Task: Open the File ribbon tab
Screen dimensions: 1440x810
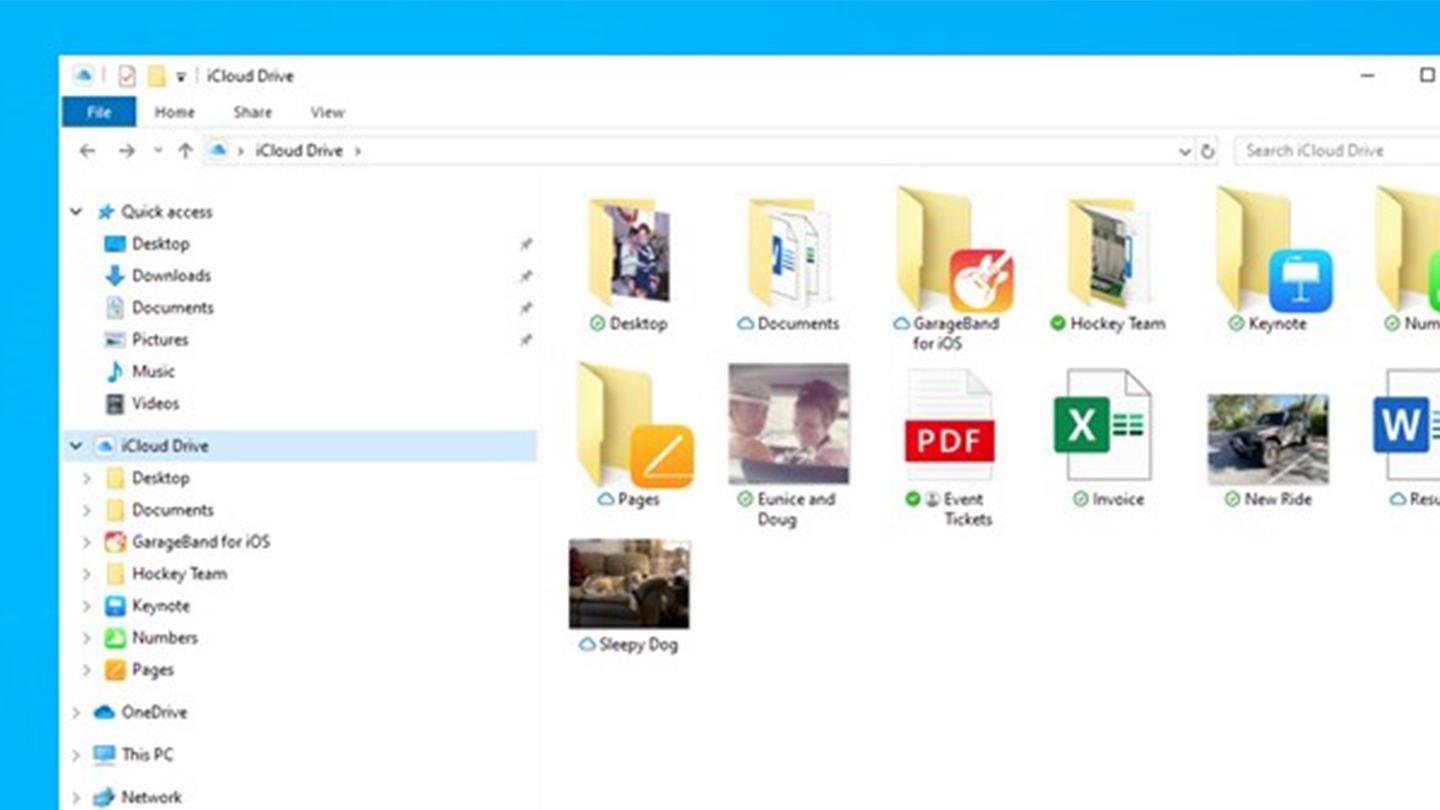Action: pyautogui.click(x=99, y=112)
